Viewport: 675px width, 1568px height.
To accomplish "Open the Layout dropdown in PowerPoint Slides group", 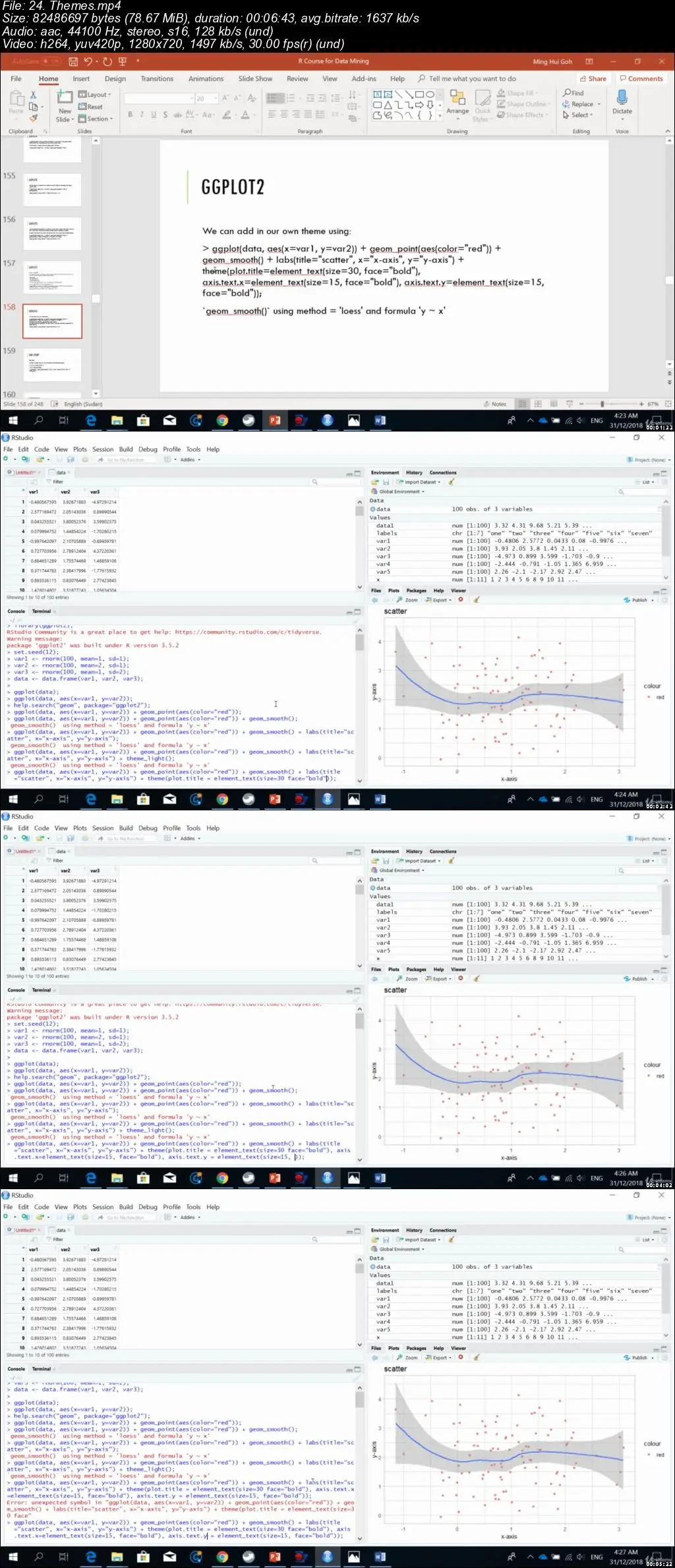I will coord(95,95).
